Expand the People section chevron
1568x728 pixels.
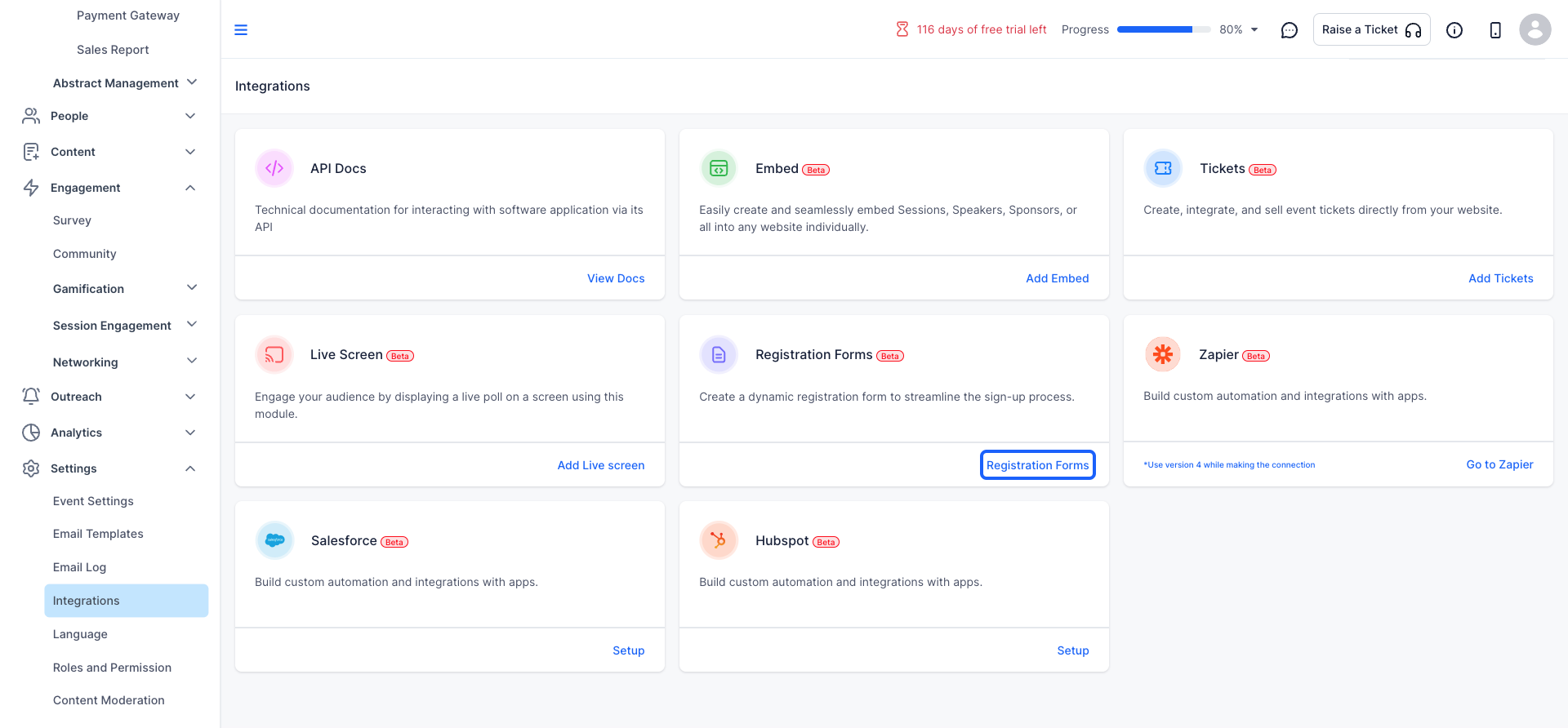(x=190, y=116)
